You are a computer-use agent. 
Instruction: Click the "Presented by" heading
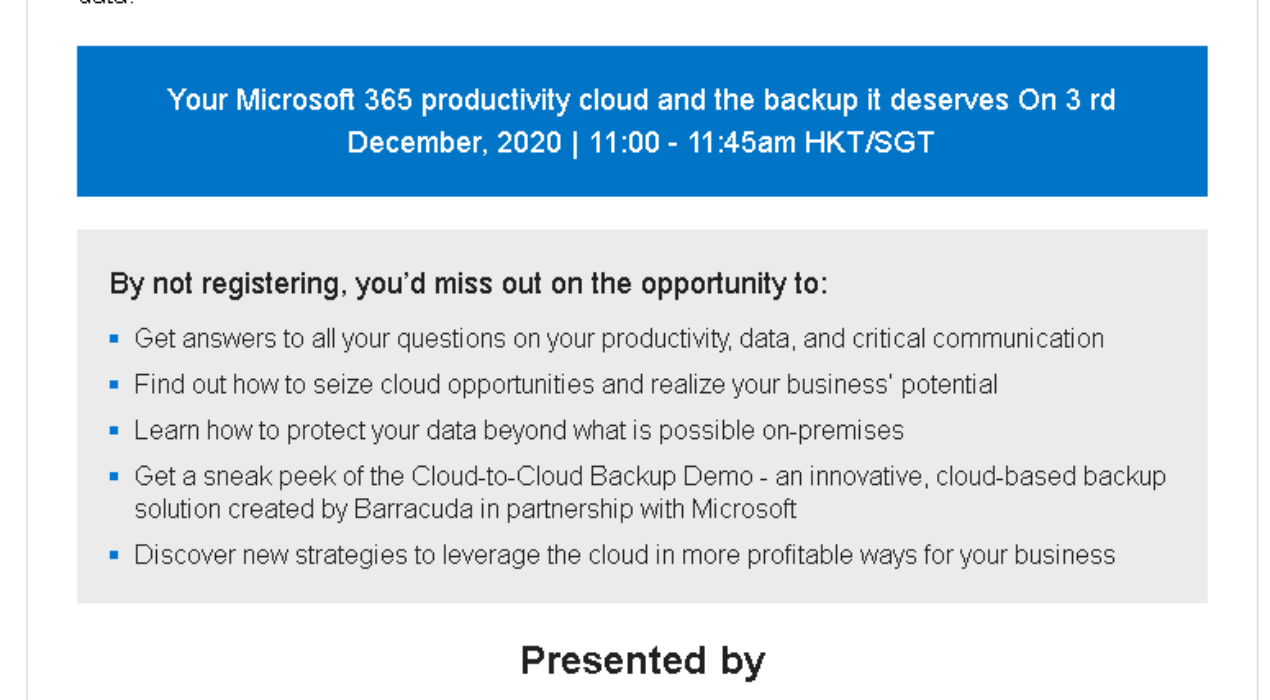pos(642,661)
